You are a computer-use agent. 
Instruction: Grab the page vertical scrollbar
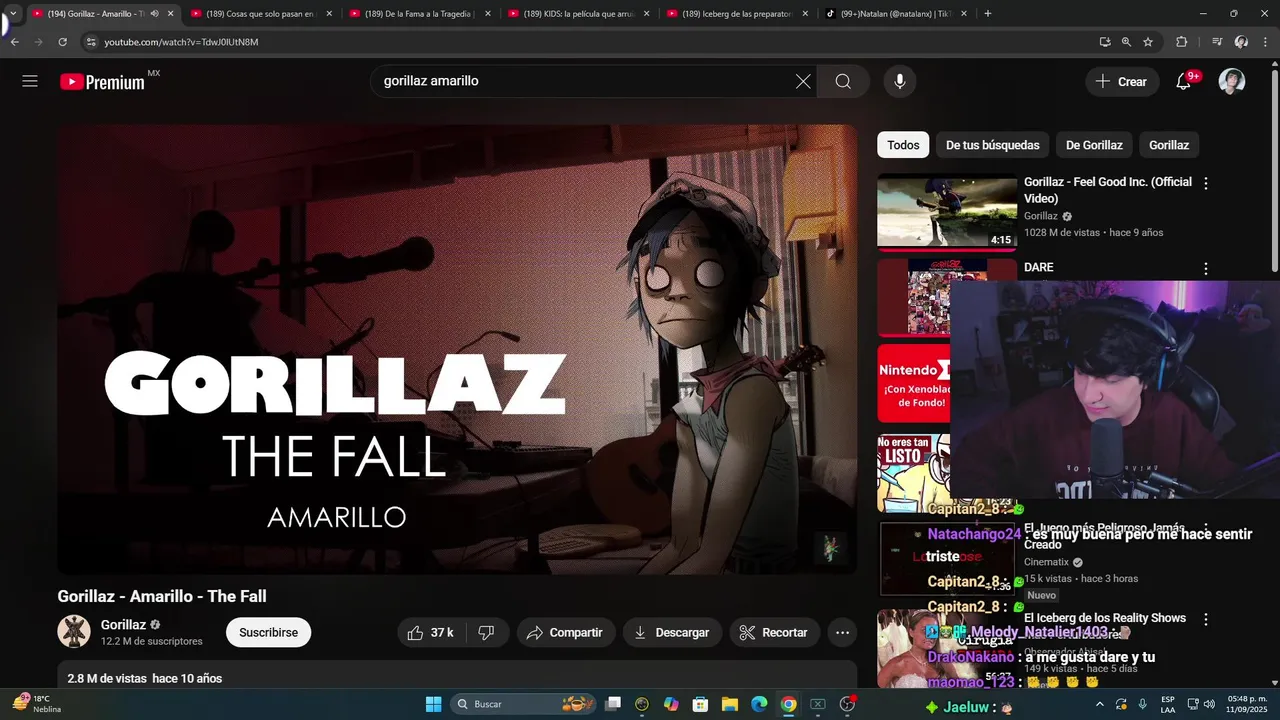[x=1274, y=170]
